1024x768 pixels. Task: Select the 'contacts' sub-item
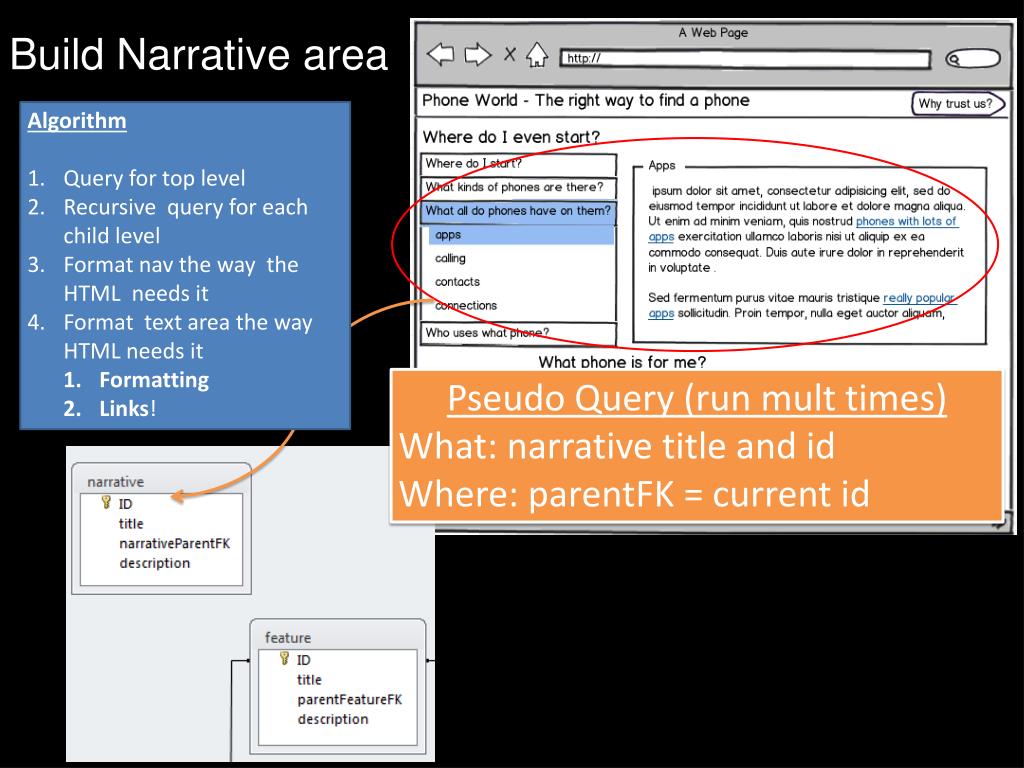click(457, 281)
